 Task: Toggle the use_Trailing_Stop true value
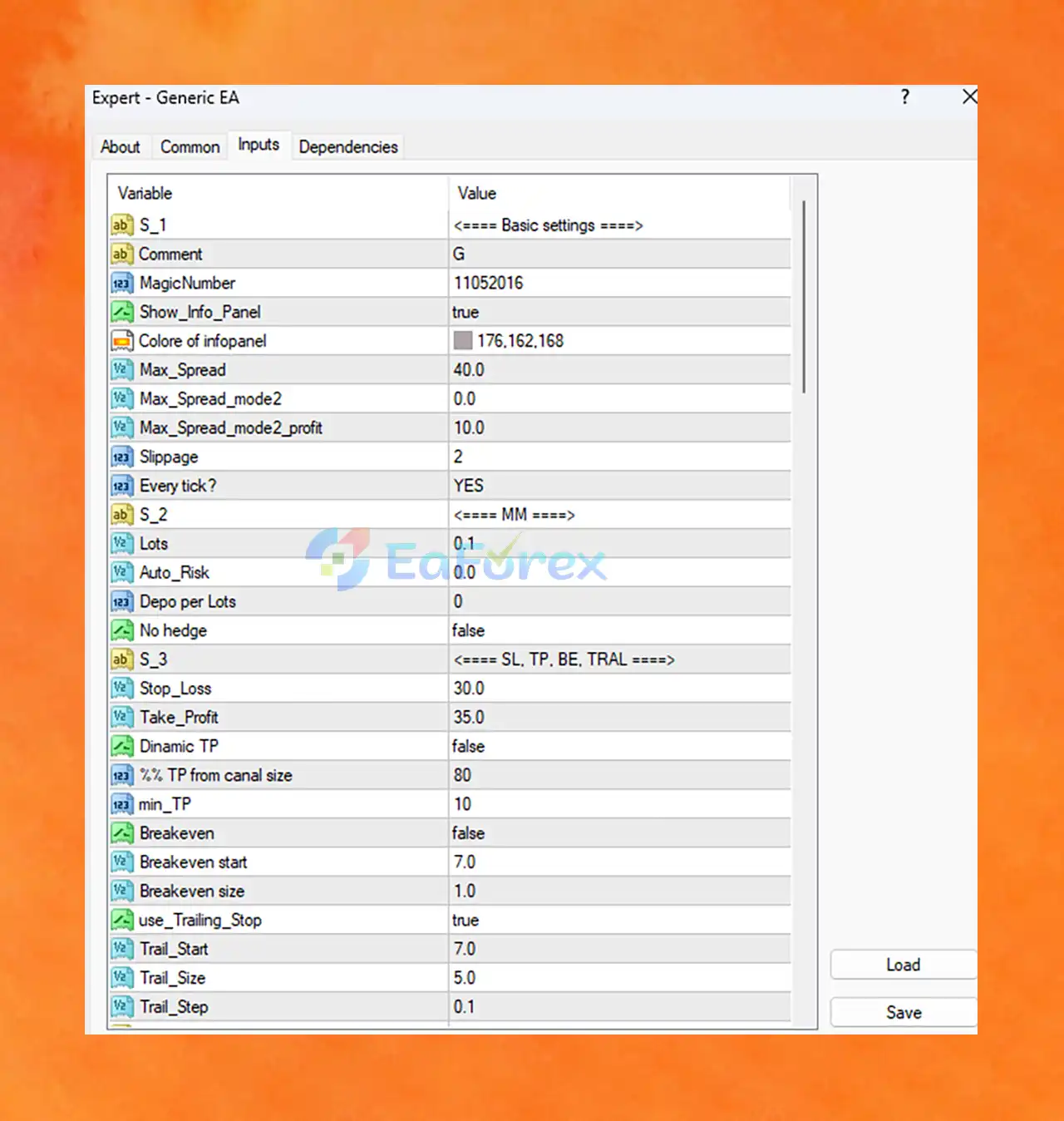[619, 920]
